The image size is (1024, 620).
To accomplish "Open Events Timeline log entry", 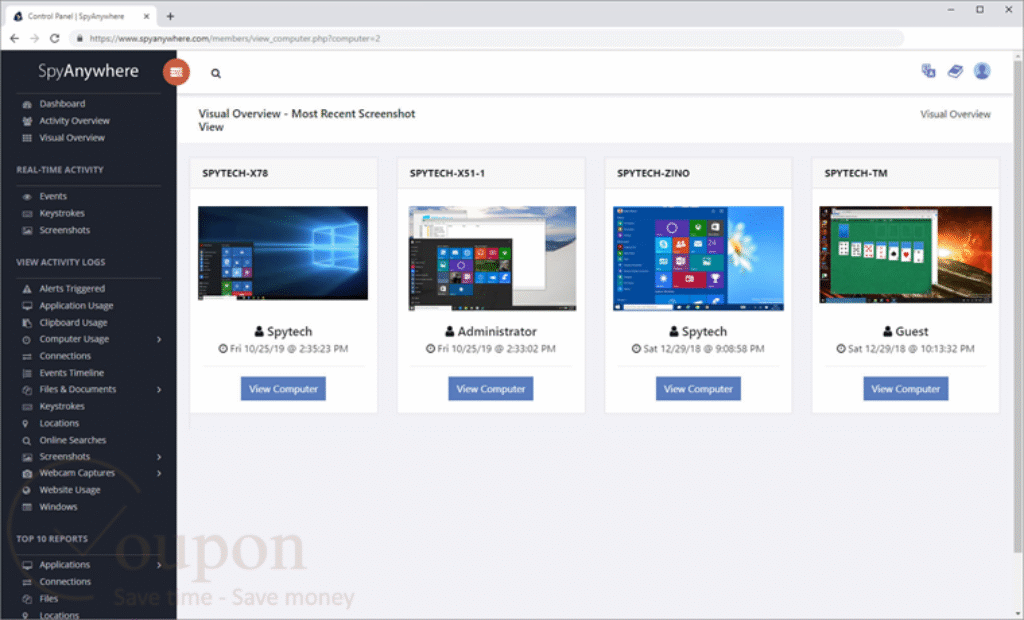I will [x=71, y=373].
